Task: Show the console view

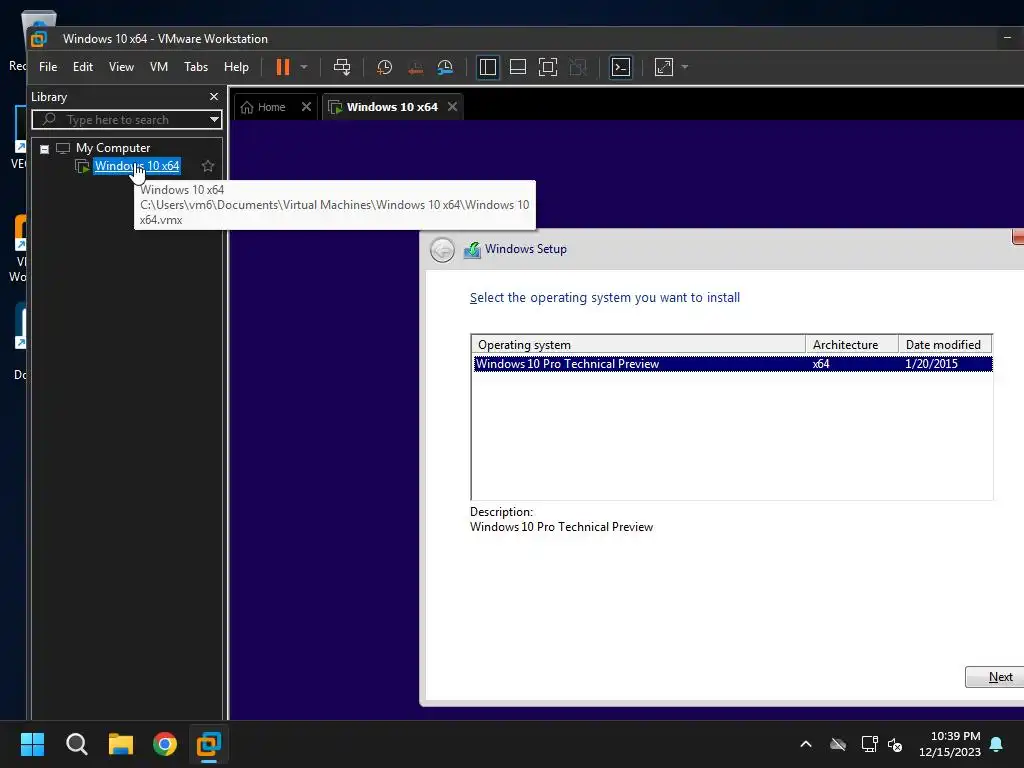Action: tap(620, 67)
